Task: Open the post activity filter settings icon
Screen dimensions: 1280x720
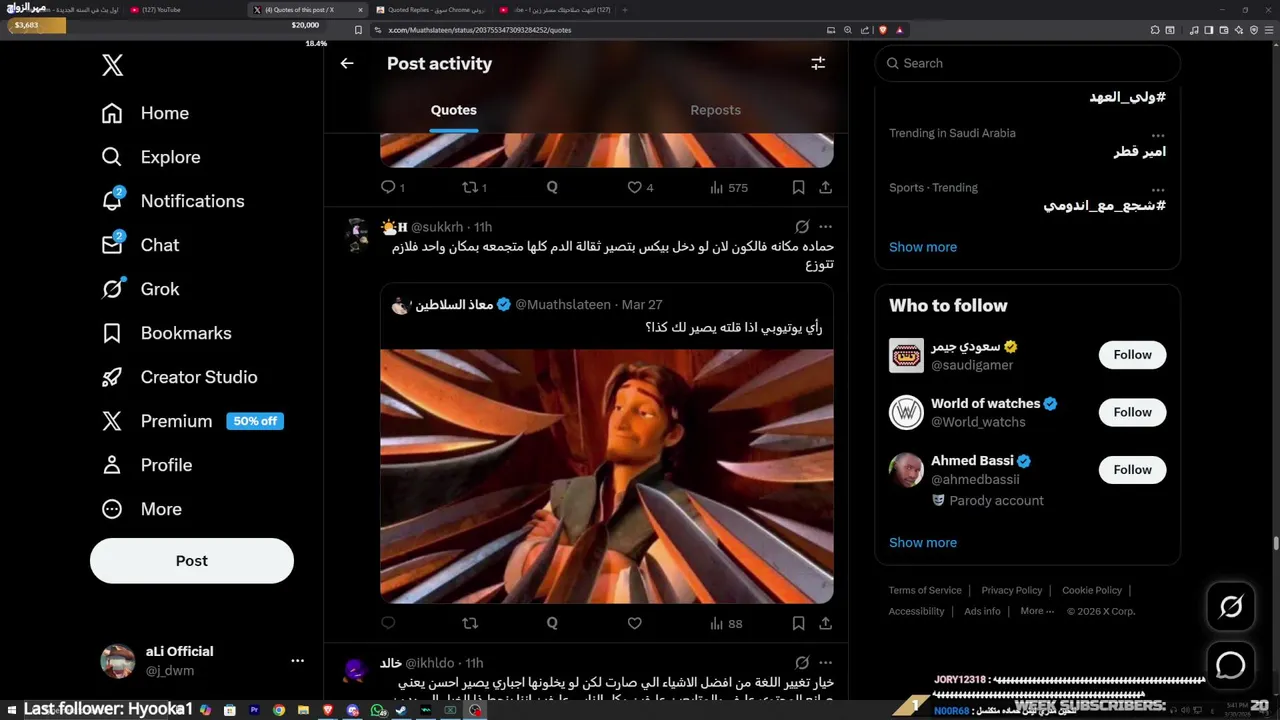Action: pyautogui.click(x=818, y=63)
